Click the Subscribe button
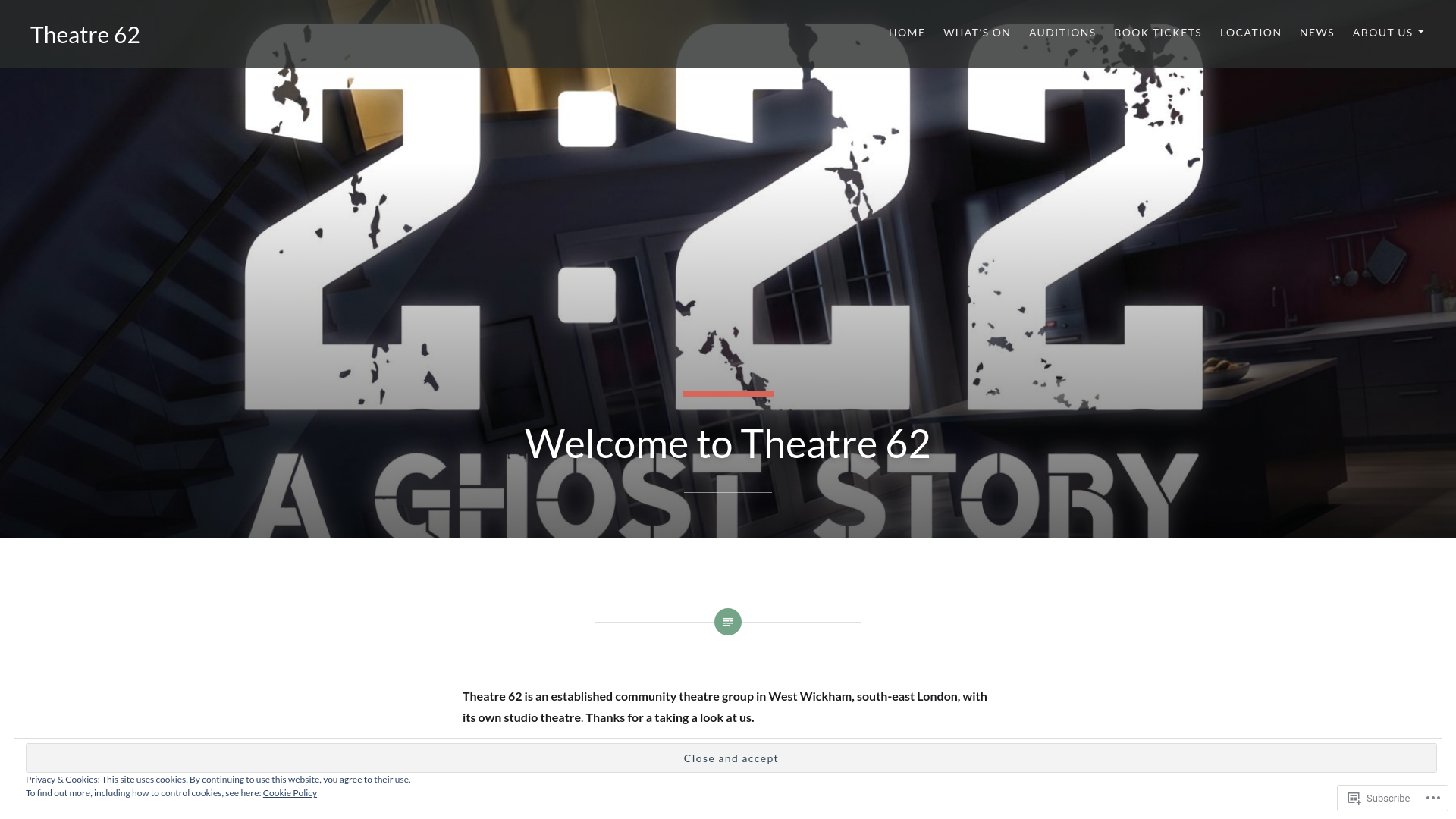 click(x=1379, y=798)
